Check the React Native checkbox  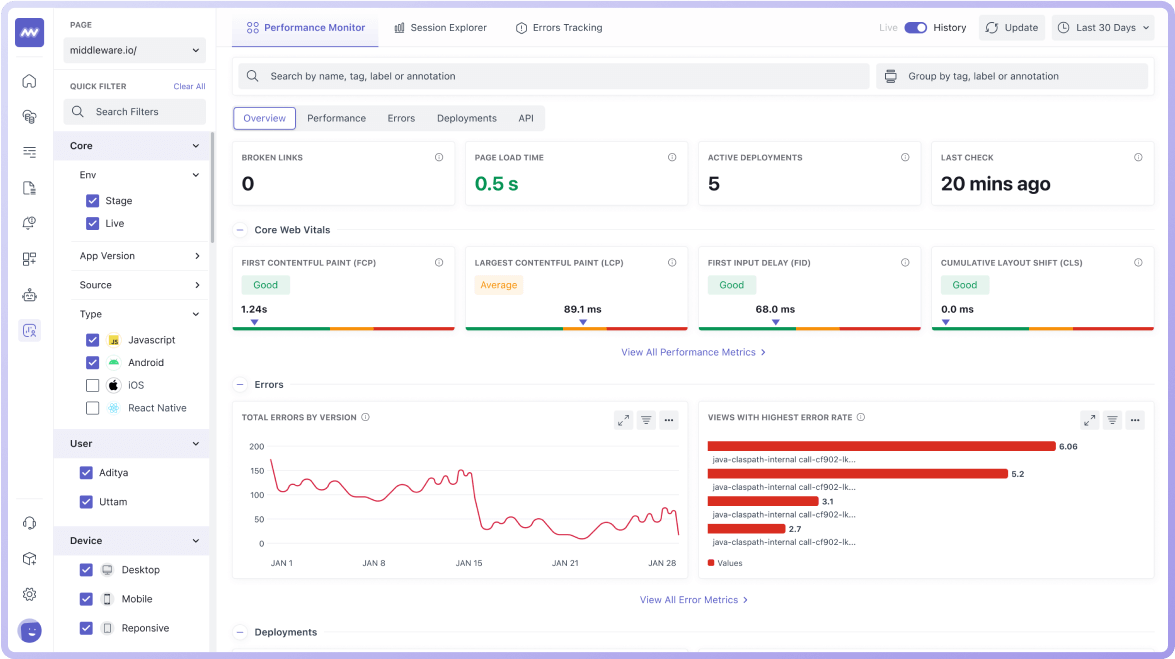tap(93, 408)
